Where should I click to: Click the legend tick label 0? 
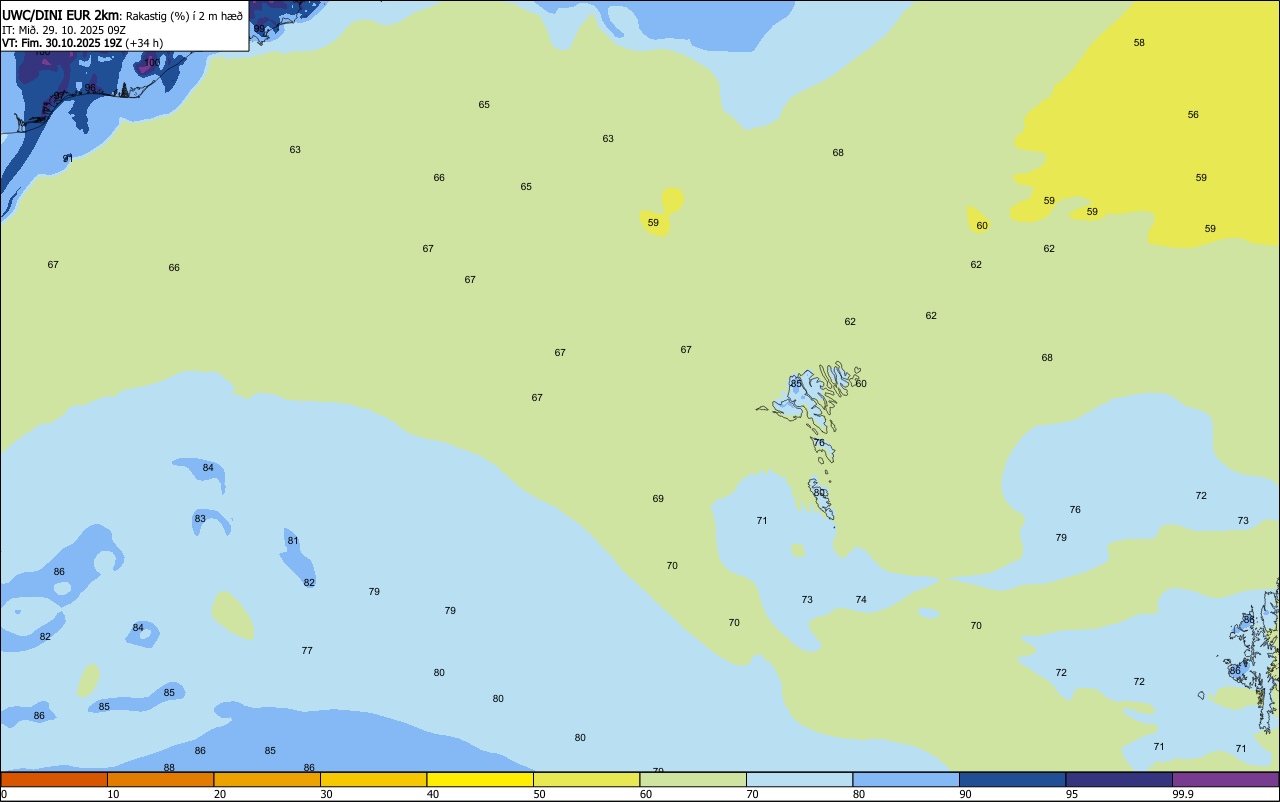(4, 794)
